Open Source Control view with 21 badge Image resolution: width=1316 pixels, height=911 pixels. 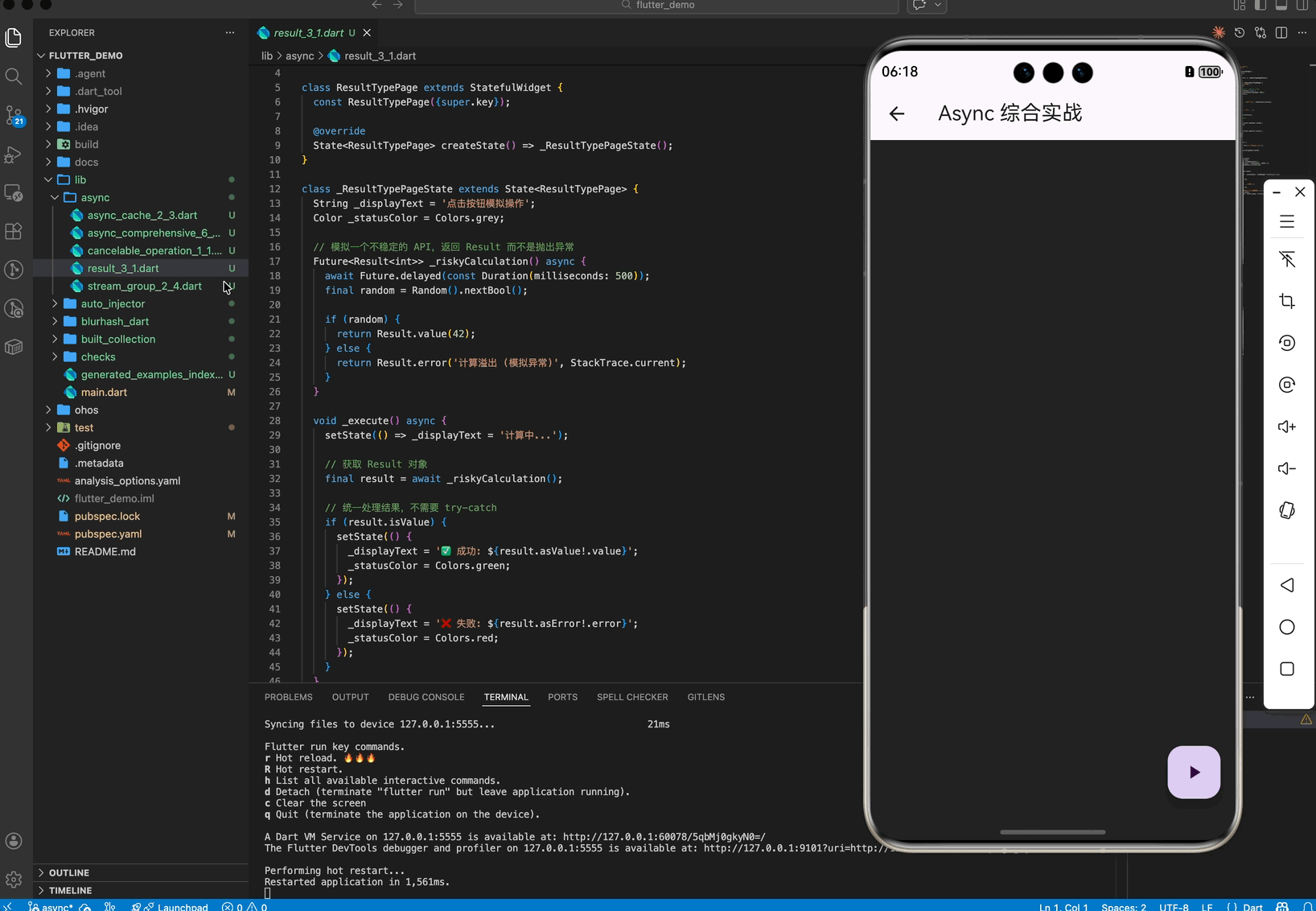pyautogui.click(x=14, y=115)
